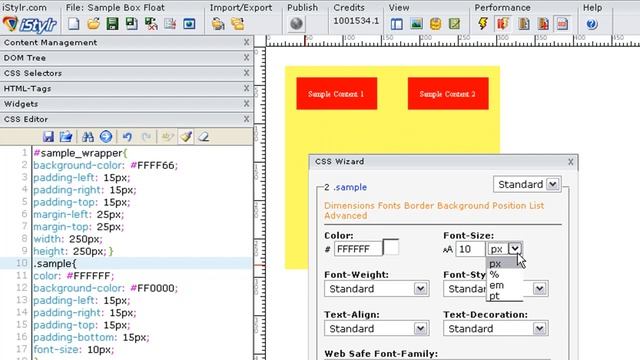Click the eraser icon in CSS Editor toolbar
Screen dimensions: 640x360
204,136
